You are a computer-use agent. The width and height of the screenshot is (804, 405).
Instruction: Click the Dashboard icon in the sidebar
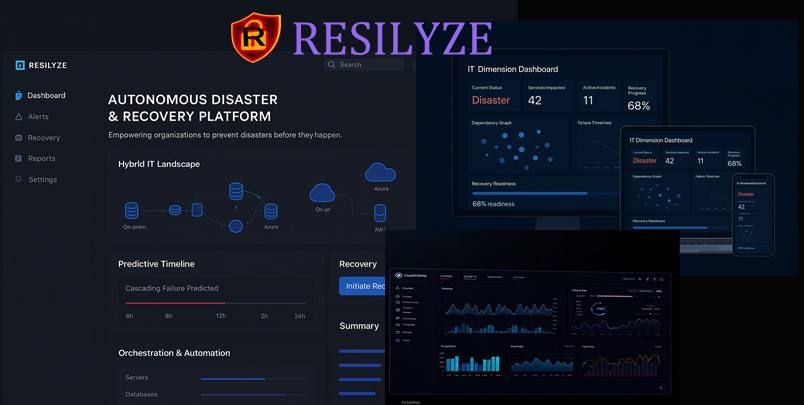click(19, 96)
